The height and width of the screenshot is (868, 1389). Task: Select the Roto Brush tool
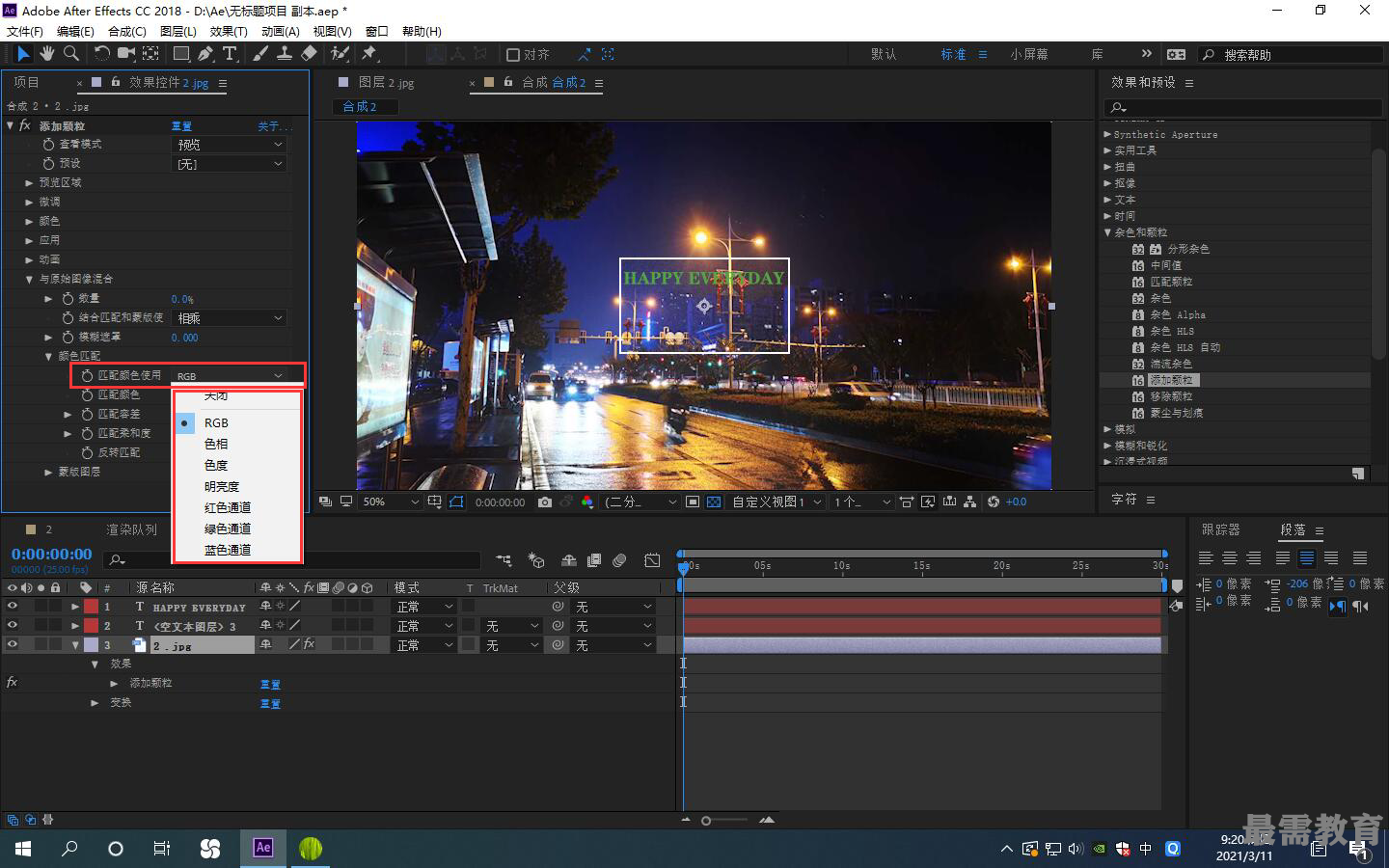coord(340,54)
